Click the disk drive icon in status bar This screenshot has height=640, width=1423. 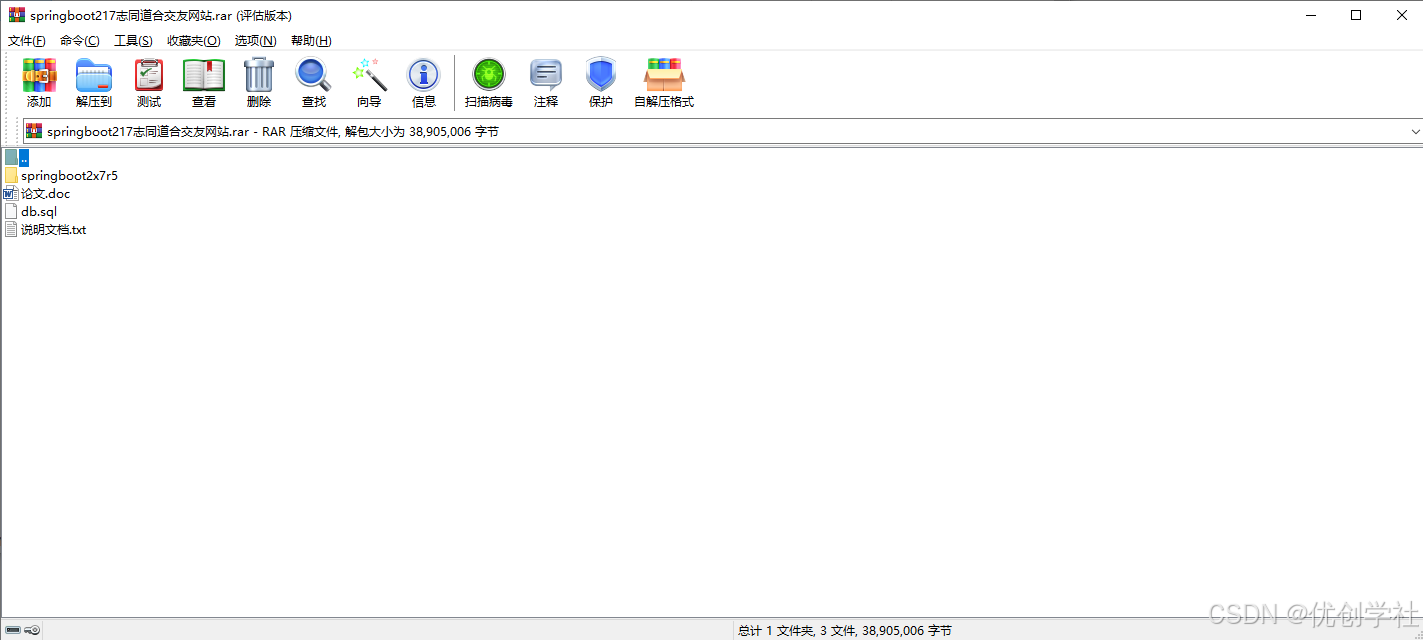pos(13,630)
